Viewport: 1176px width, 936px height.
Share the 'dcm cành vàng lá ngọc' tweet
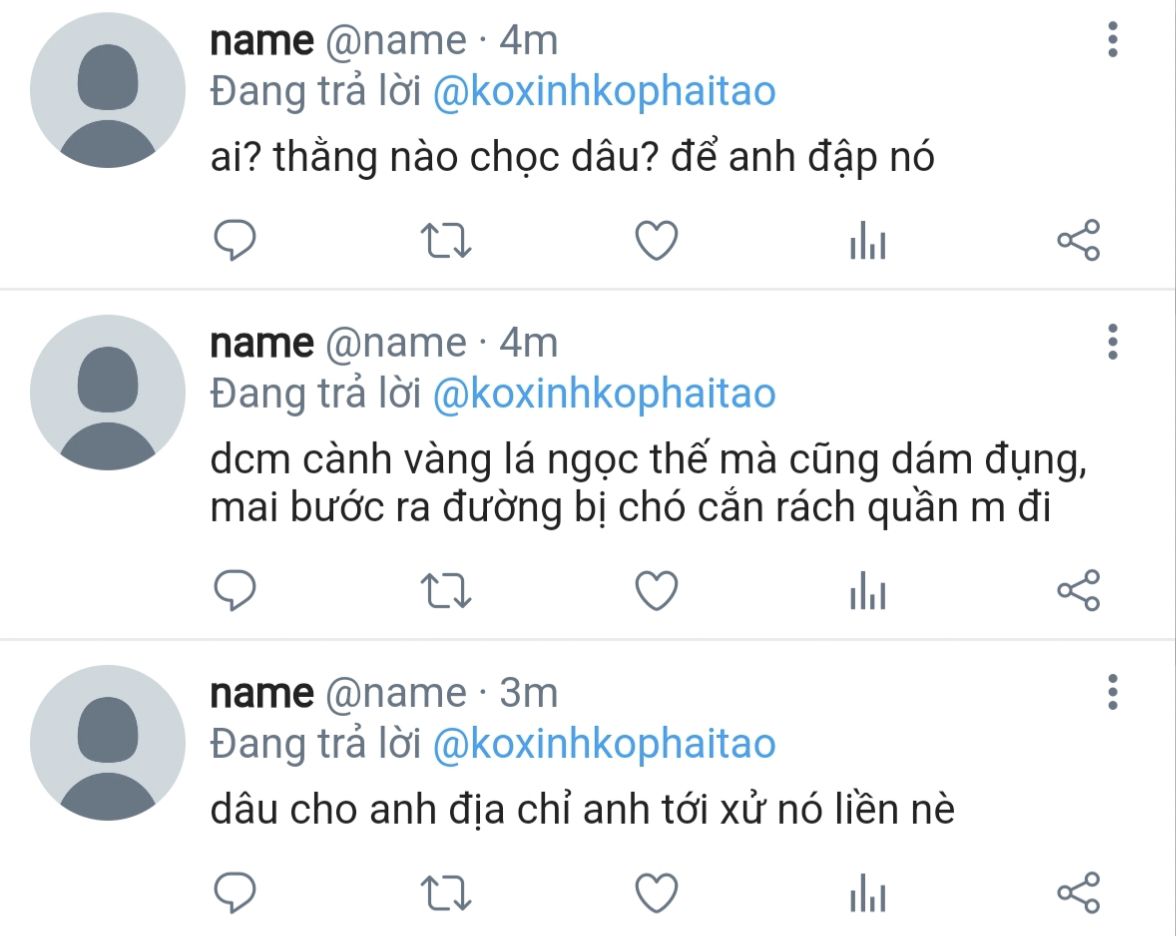[1078, 590]
